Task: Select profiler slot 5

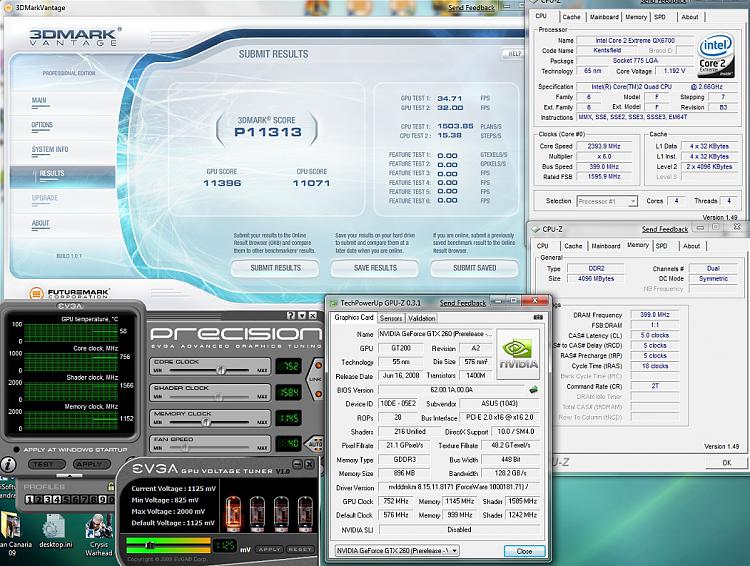Action: pyautogui.click(x=66, y=499)
